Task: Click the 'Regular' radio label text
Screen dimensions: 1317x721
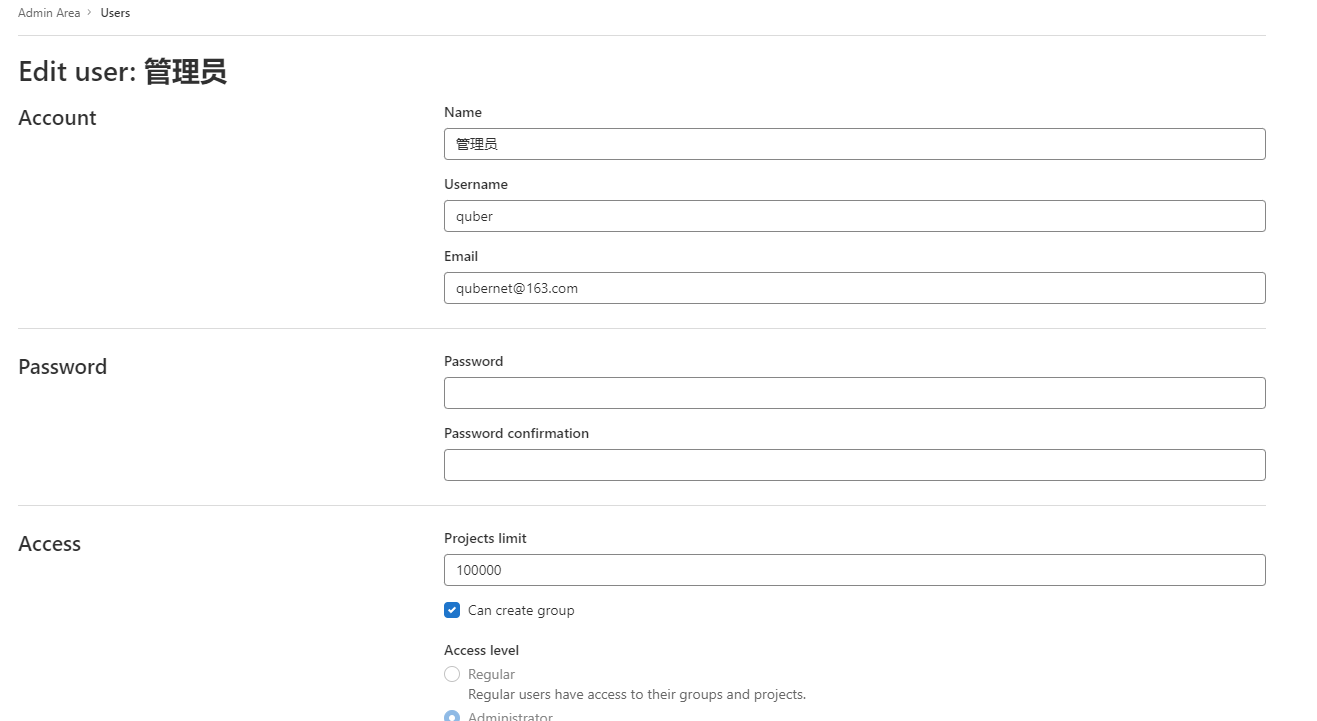Action: tap(491, 674)
